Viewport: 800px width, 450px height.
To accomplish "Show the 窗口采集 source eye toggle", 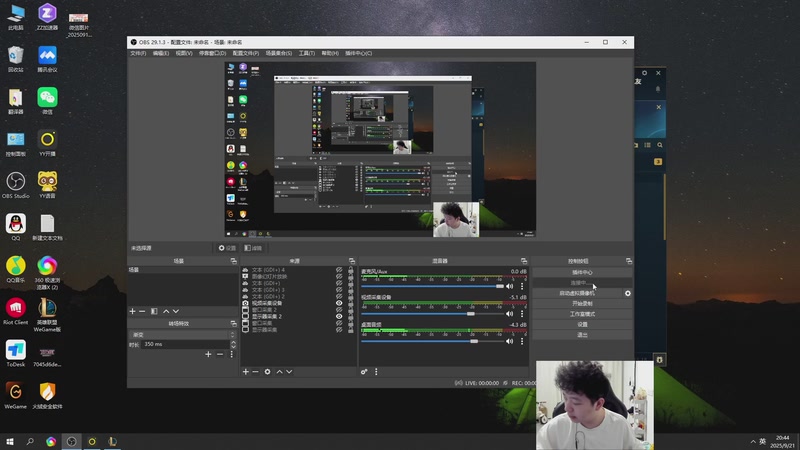I will [x=339, y=323].
